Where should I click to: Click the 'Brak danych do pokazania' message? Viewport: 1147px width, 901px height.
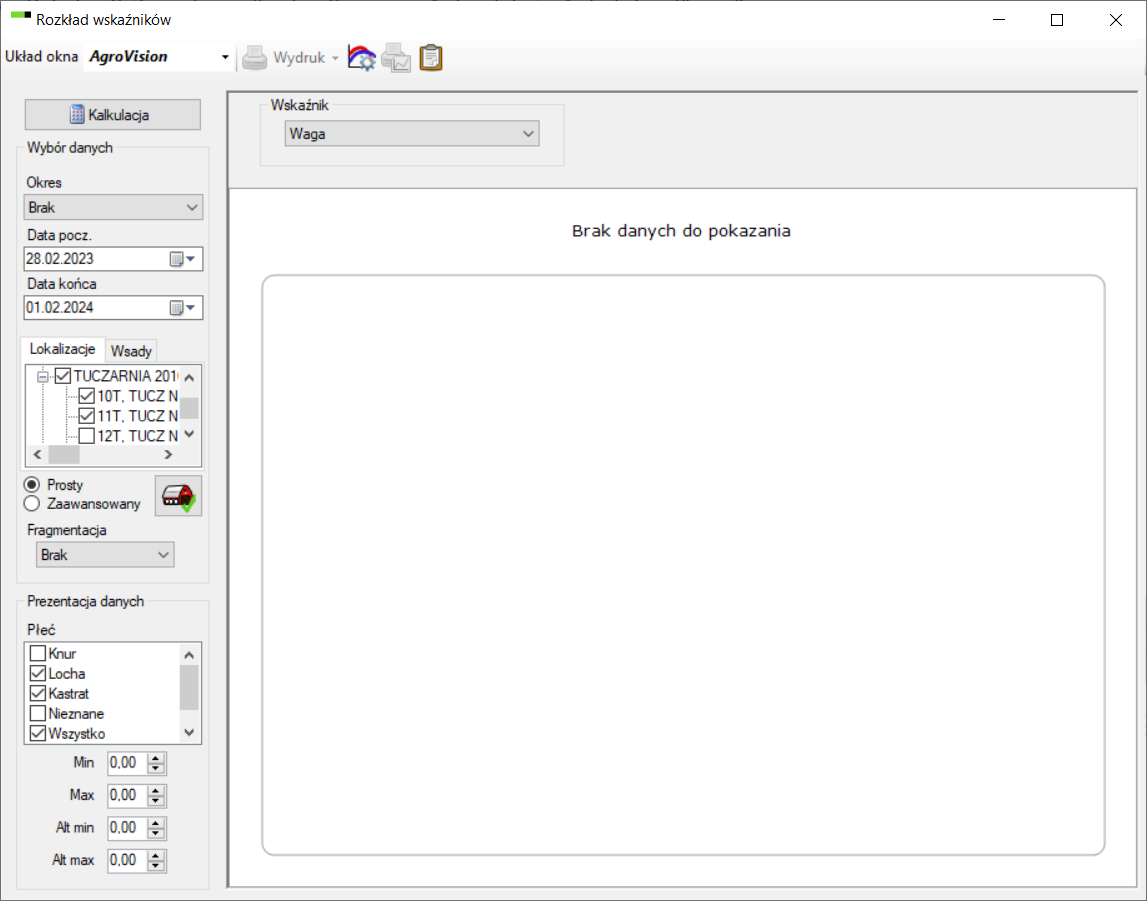tap(681, 231)
